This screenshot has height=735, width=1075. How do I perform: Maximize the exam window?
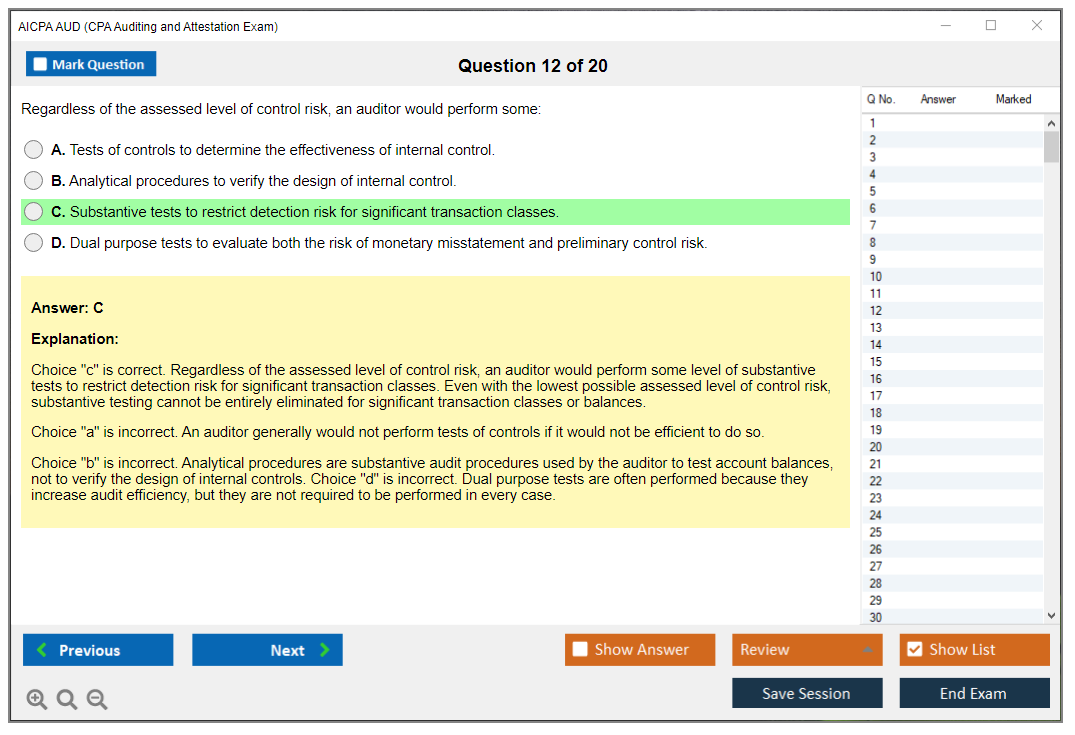tap(991, 26)
